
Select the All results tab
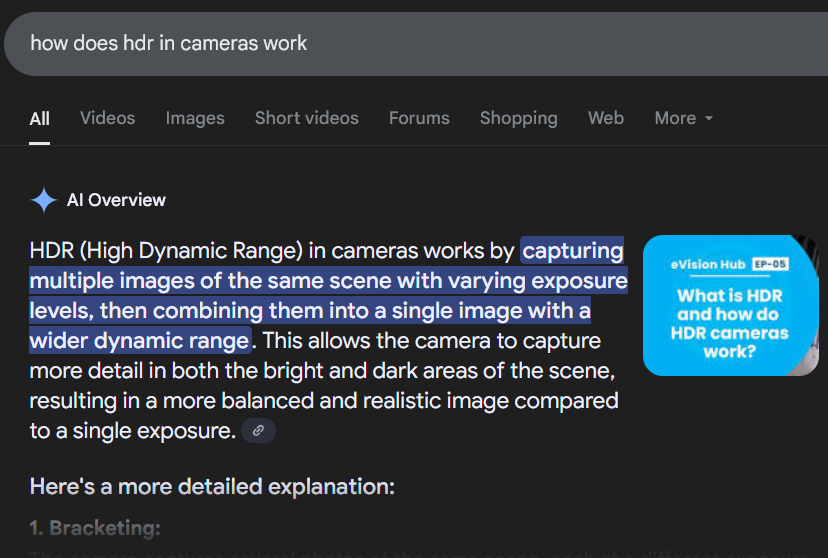point(40,118)
